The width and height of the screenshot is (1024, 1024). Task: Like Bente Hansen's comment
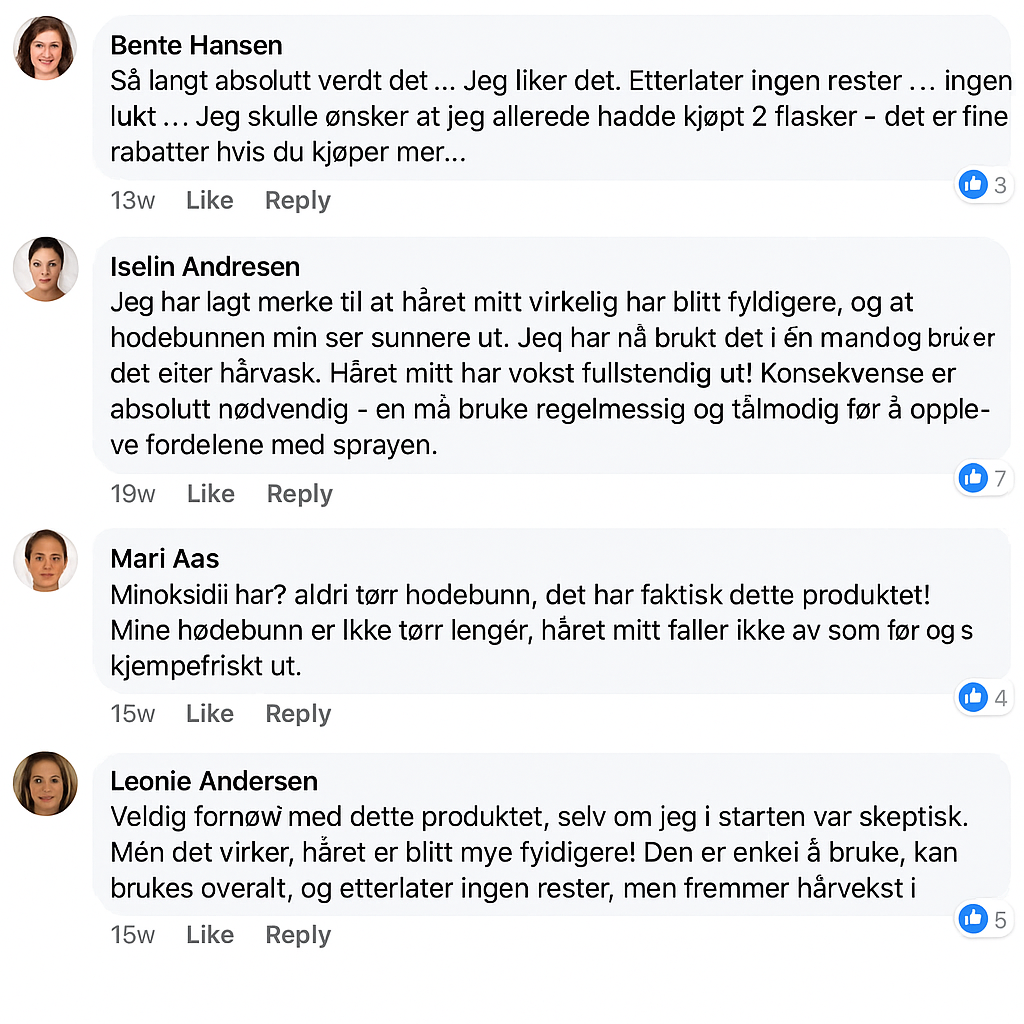pyautogui.click(x=209, y=201)
